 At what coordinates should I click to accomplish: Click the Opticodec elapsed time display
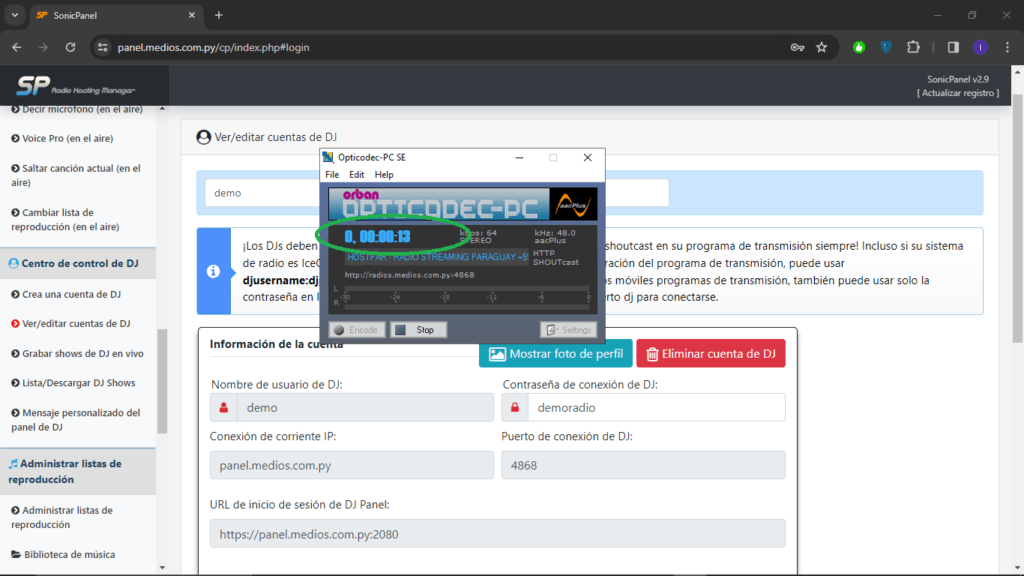pyautogui.click(x=377, y=236)
